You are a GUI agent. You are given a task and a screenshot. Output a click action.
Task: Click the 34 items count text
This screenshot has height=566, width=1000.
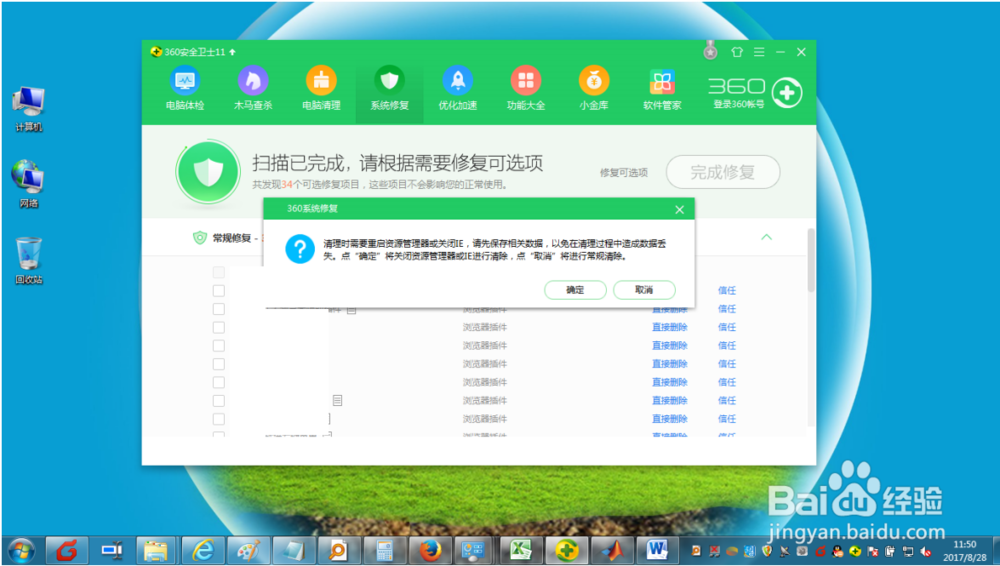point(287,185)
